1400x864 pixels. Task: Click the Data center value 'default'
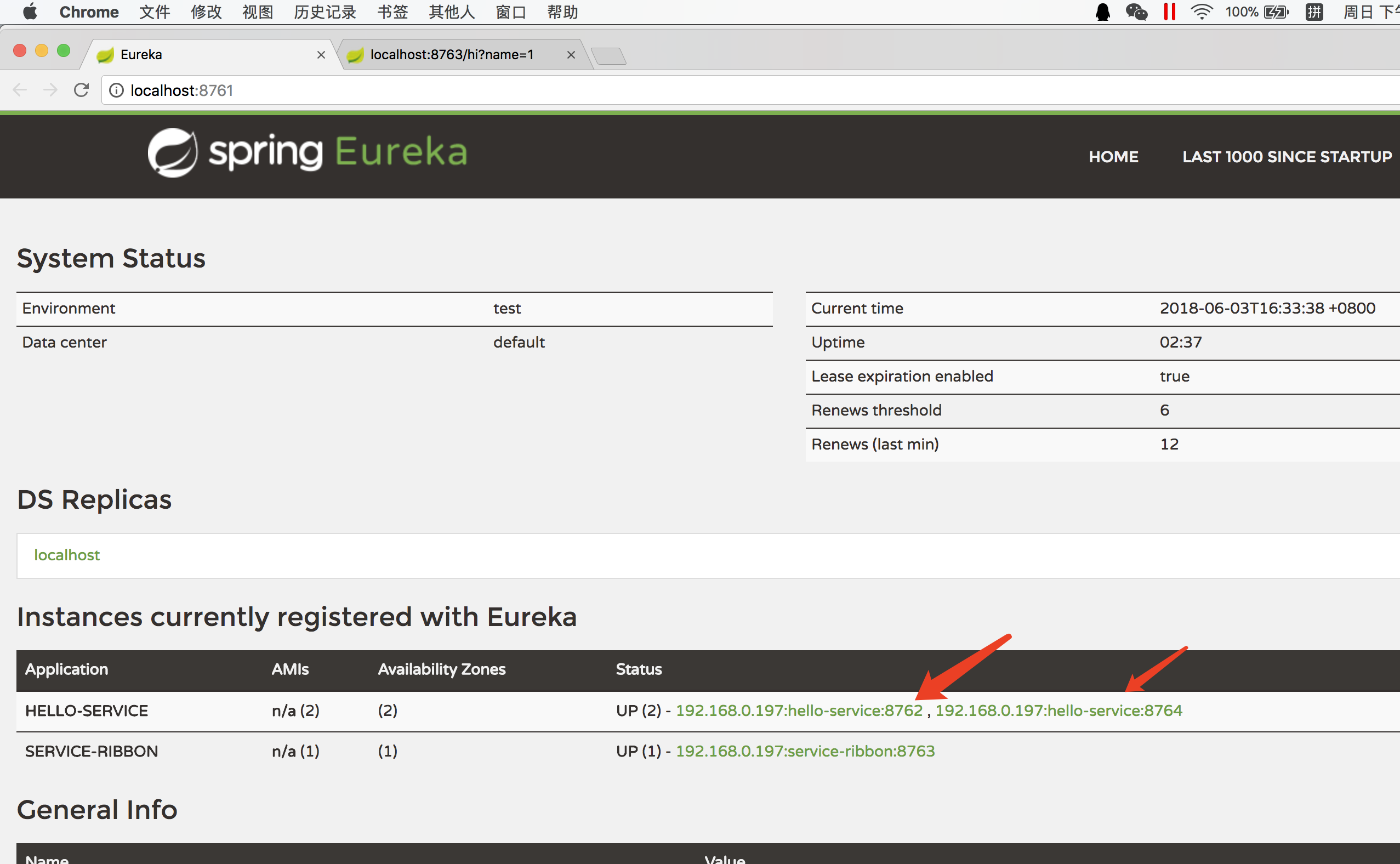[x=519, y=342]
